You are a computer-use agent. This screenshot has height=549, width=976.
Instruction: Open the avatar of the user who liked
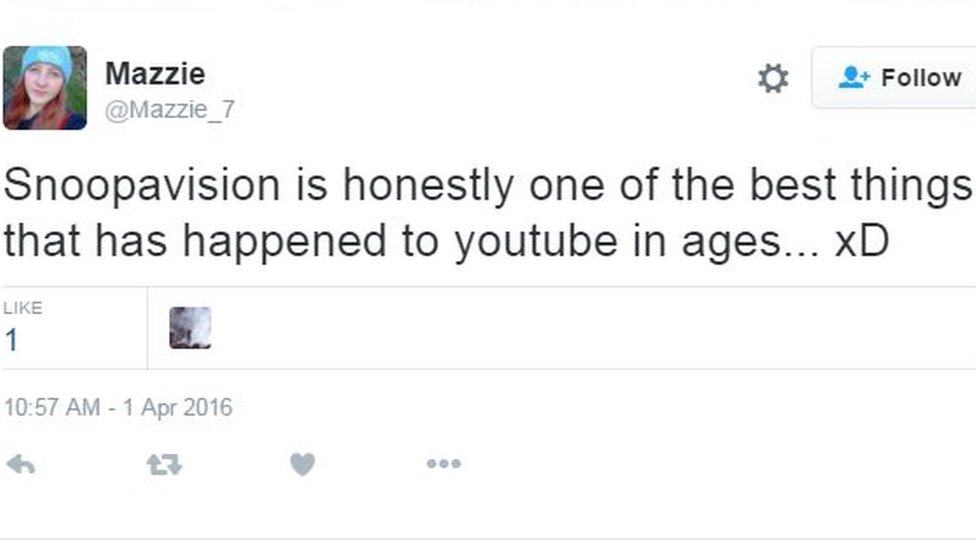[x=190, y=328]
